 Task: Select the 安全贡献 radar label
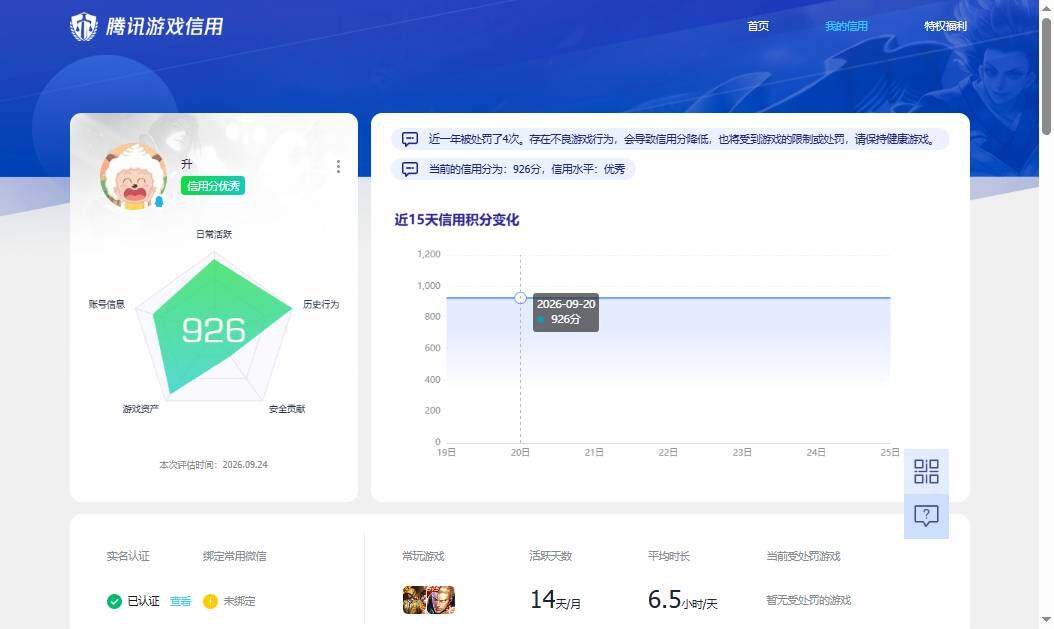pyautogui.click(x=287, y=409)
